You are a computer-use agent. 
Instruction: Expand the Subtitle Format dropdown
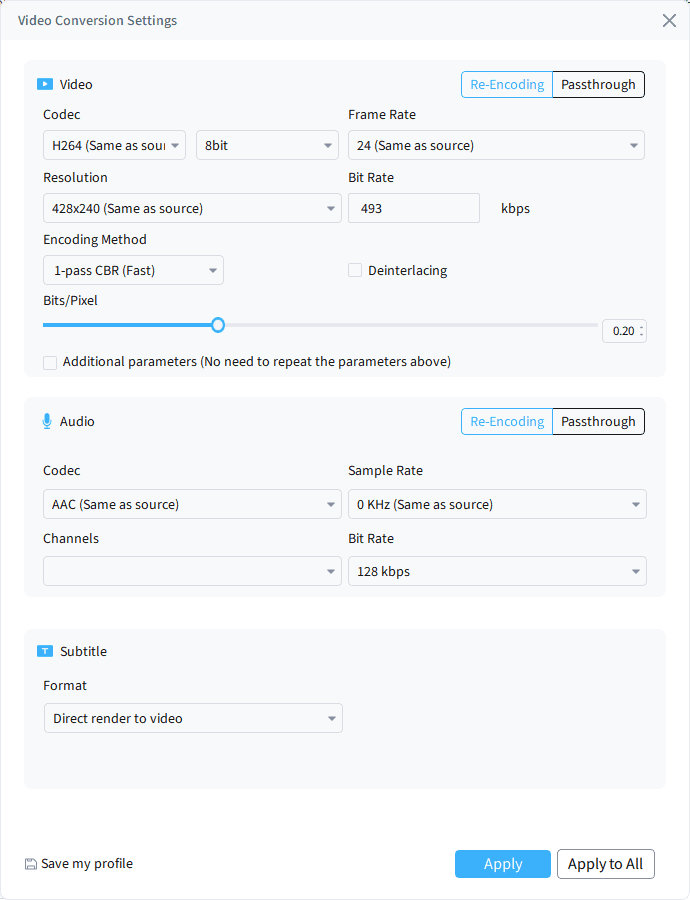[x=193, y=718]
